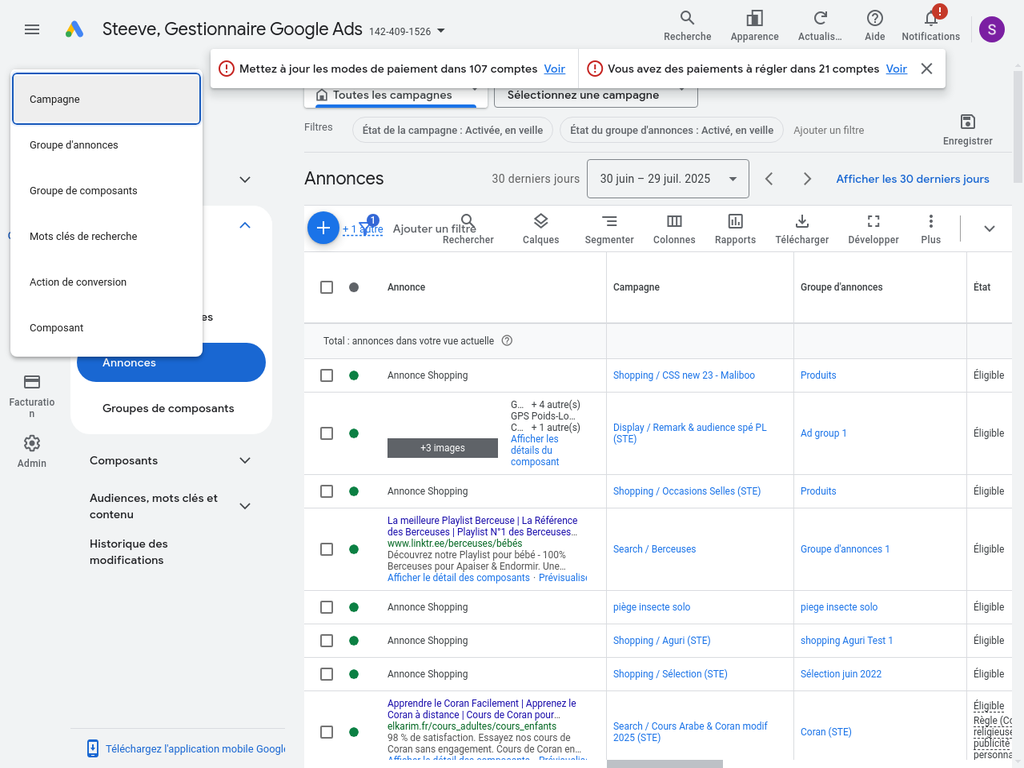Open the date range dropdown 30 juin – 29 juil. 2025

(x=667, y=179)
